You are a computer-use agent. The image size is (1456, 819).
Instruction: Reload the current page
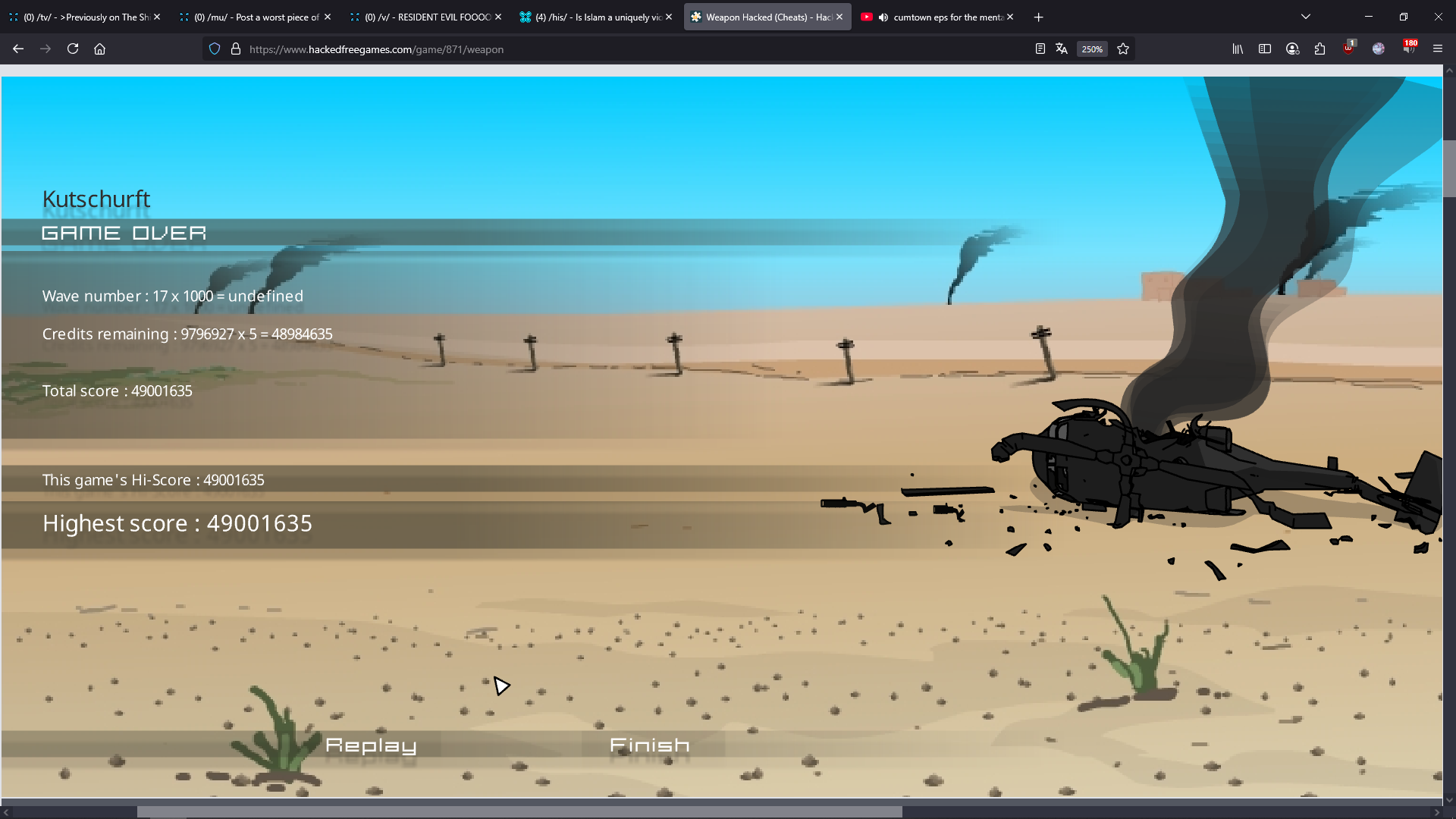73,49
